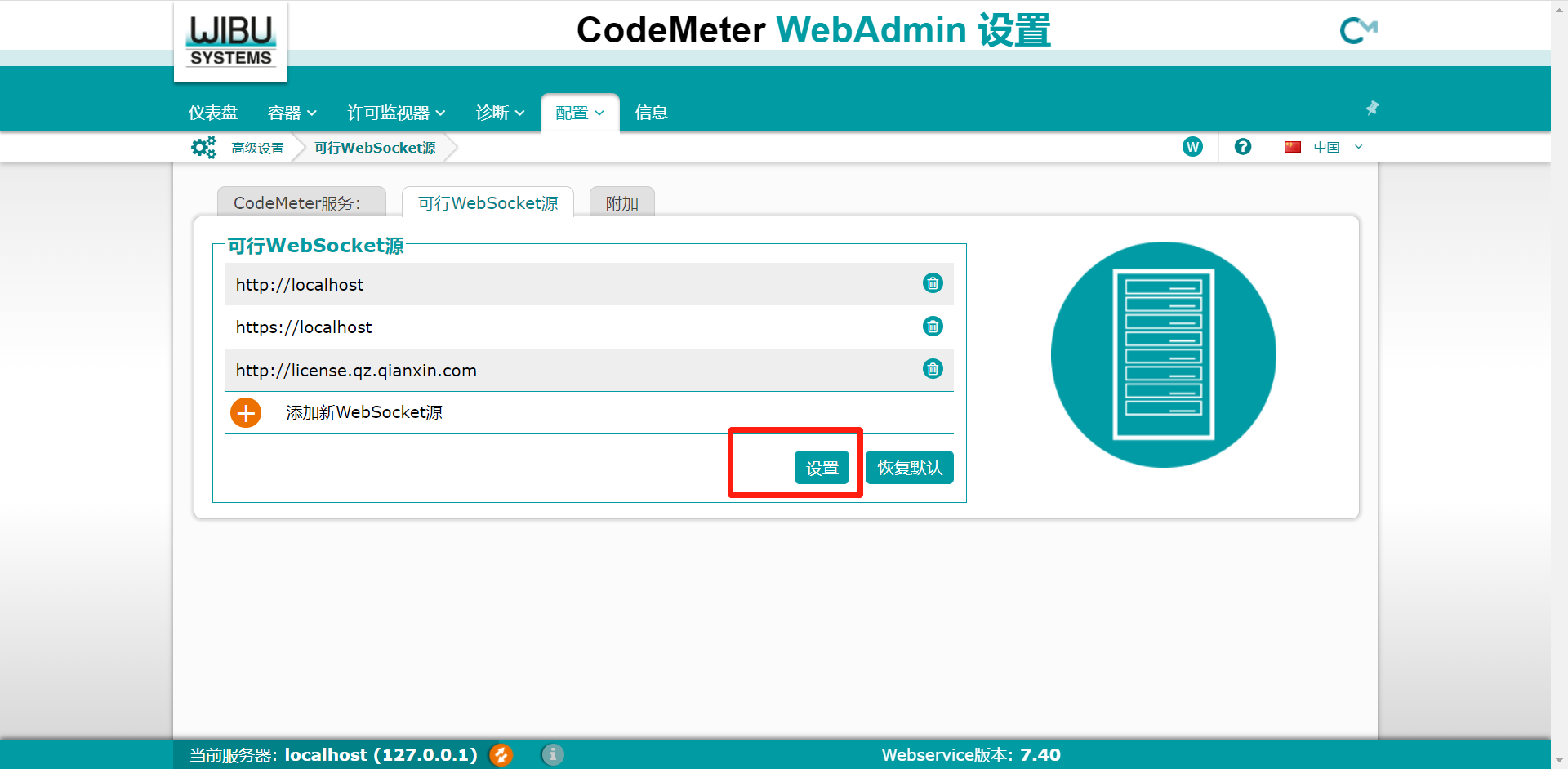Click the WIBU Systems logo

[230, 42]
